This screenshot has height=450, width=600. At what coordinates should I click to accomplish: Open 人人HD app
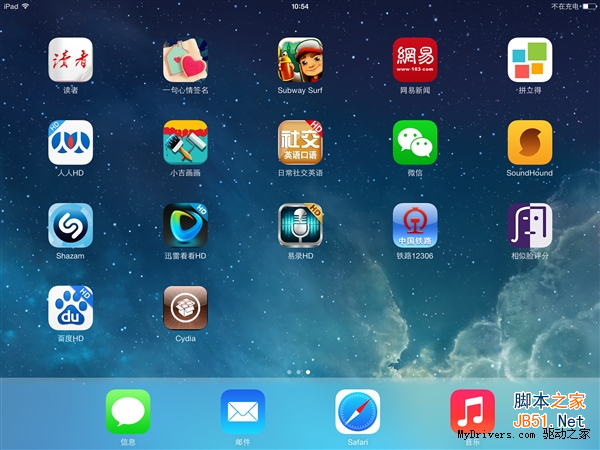pos(70,142)
